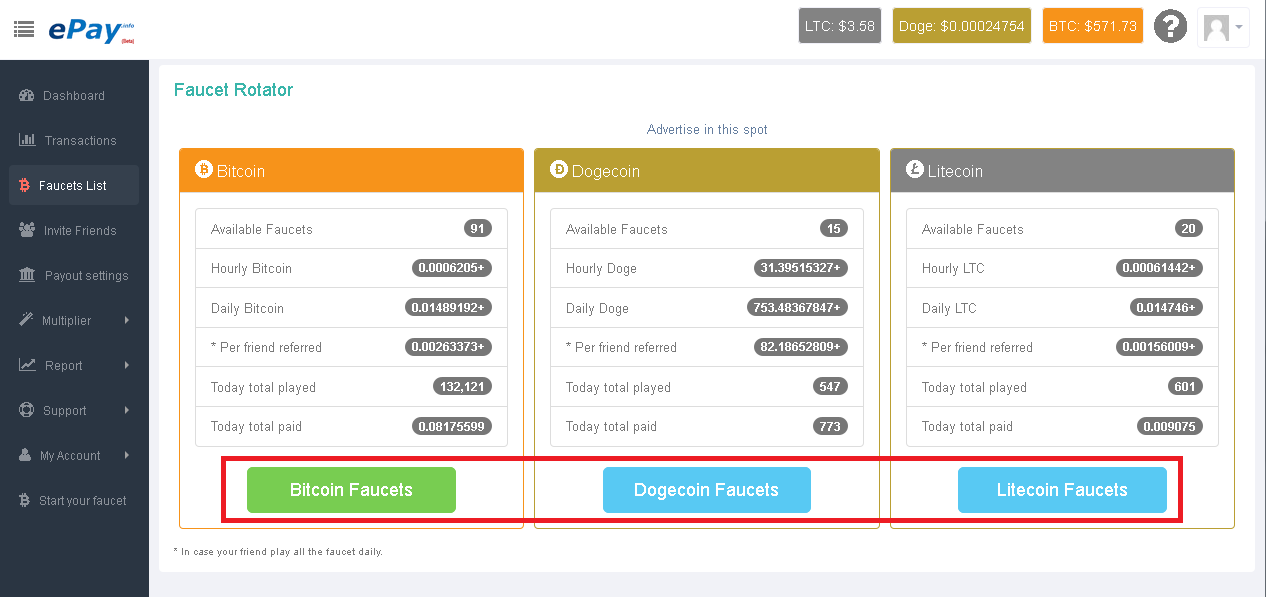
Task: Click the Report line chart icon
Action: click(x=27, y=365)
